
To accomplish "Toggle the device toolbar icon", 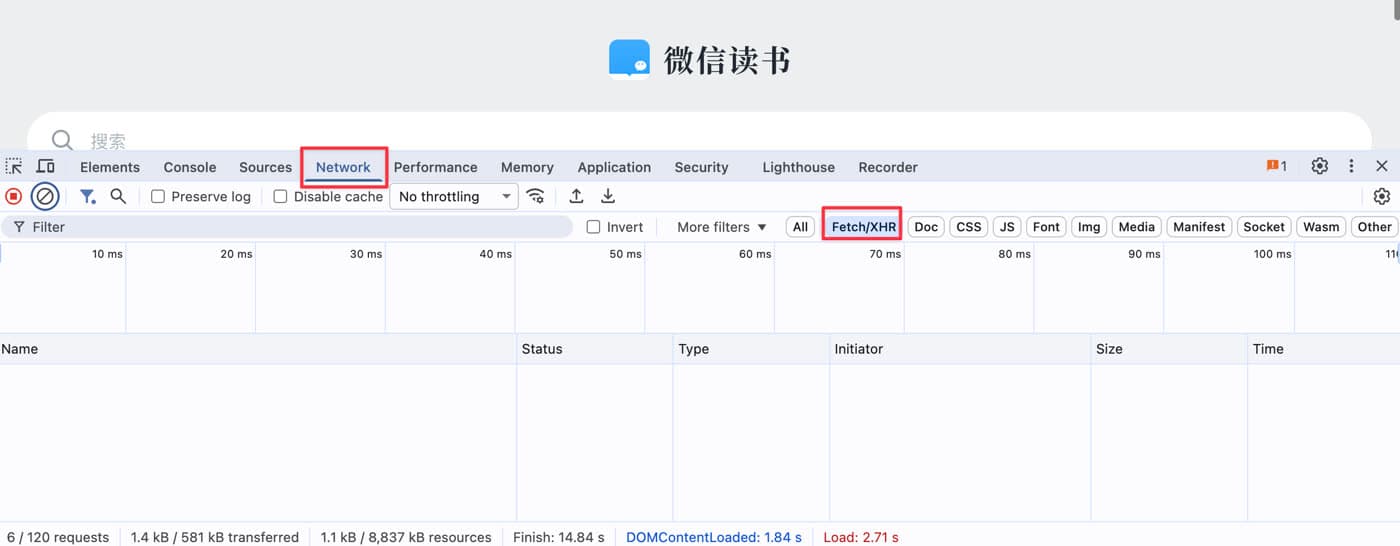I will pos(46,166).
